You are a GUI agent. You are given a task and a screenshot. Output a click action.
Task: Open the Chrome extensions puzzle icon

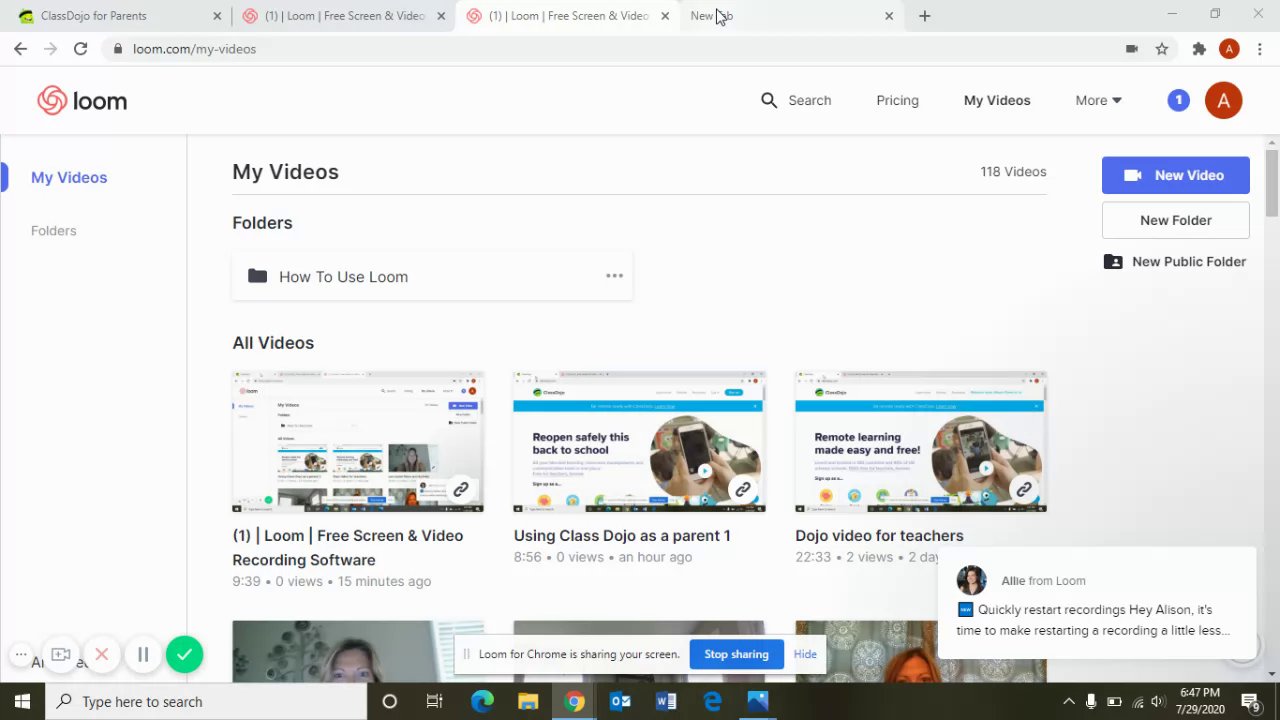1199,48
